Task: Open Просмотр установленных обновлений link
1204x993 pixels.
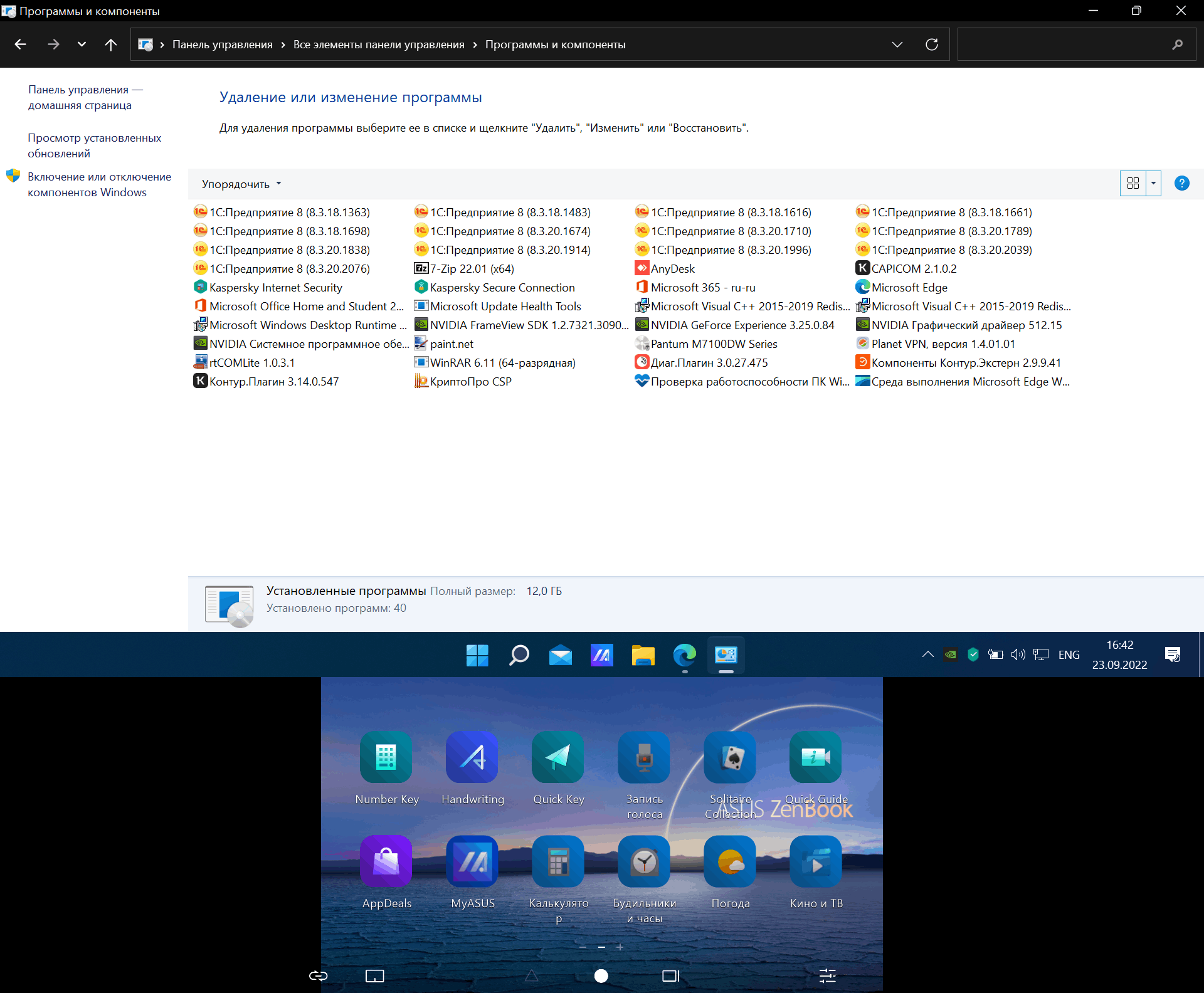Action: pos(94,145)
